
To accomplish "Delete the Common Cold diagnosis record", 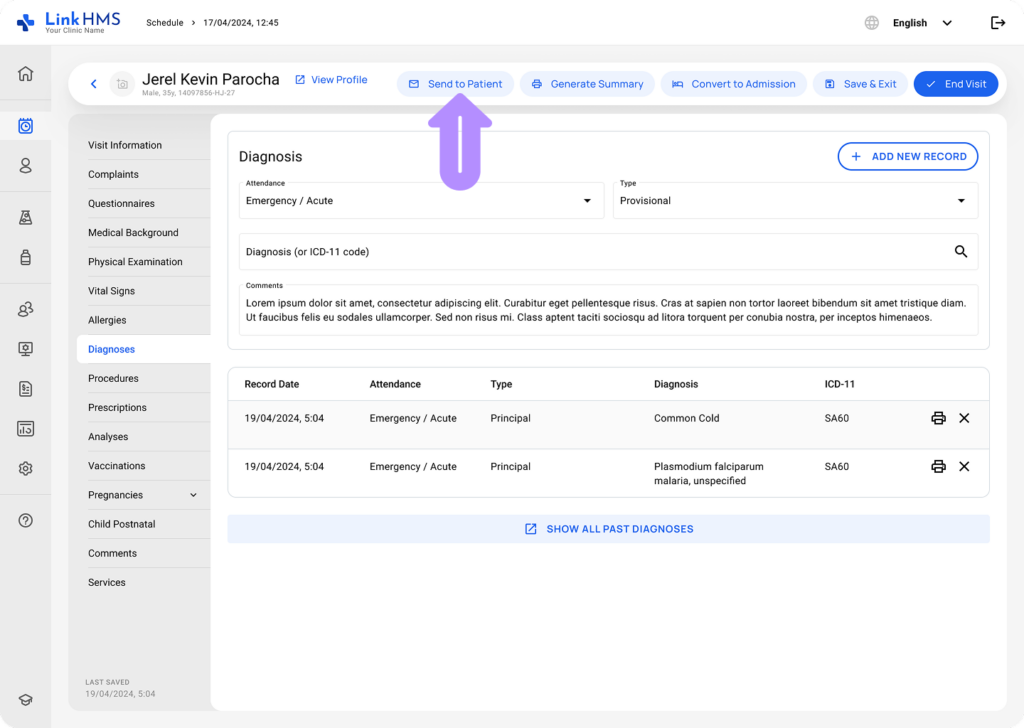I will 964,419.
